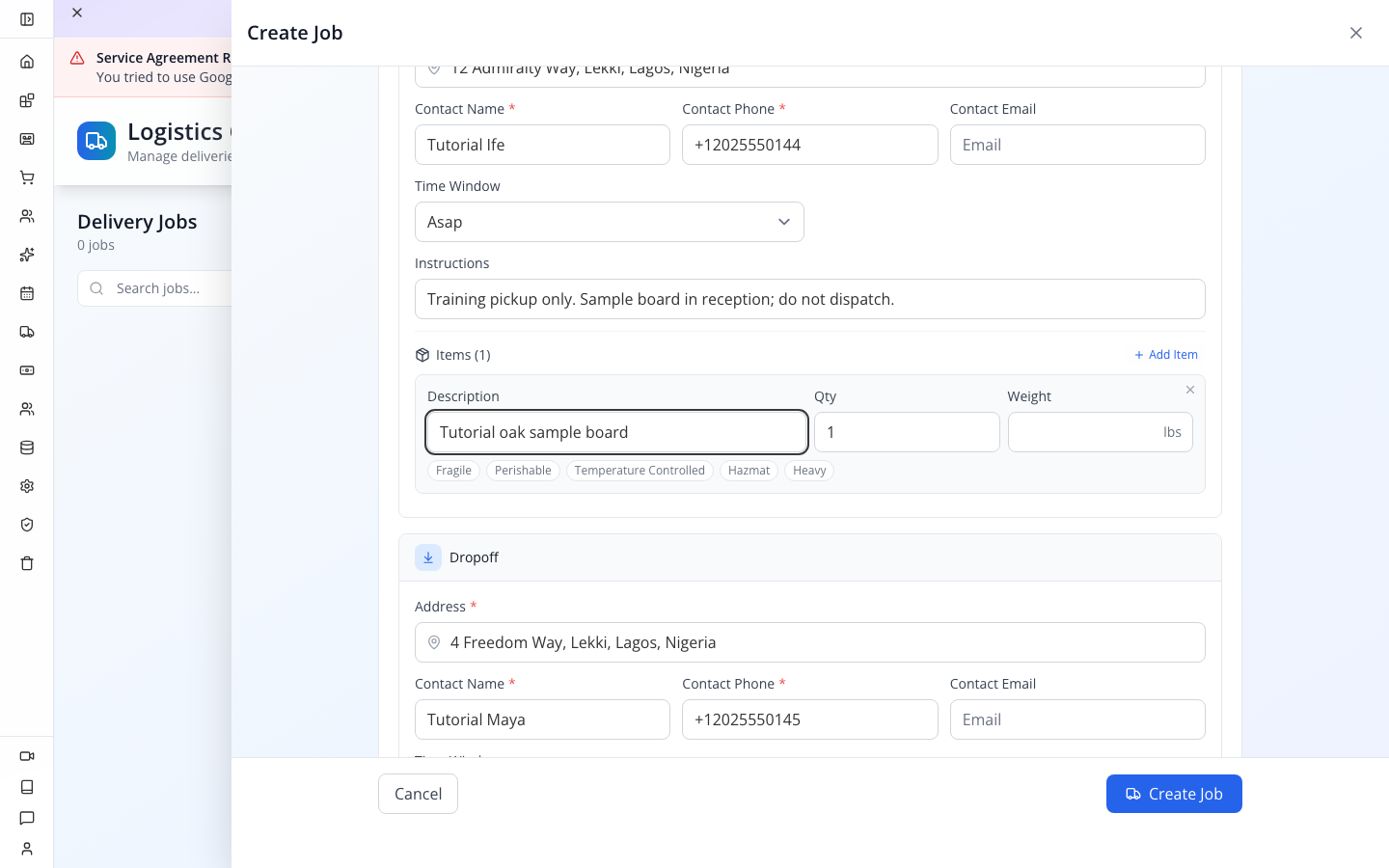Open the Time Window Asap dropdown
The width and height of the screenshot is (1389, 868).
coord(610,222)
